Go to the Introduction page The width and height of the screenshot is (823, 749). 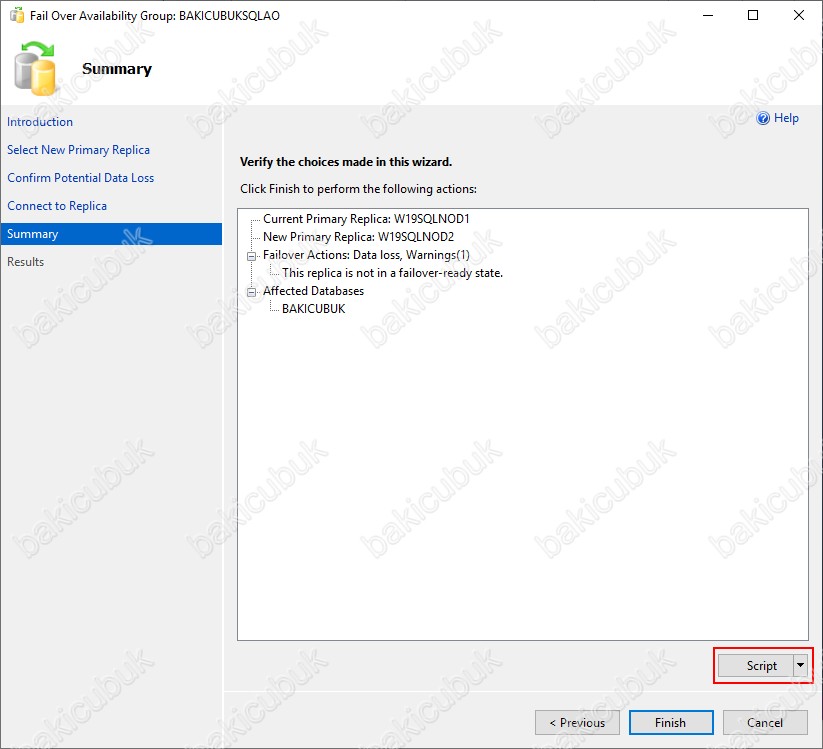(x=40, y=122)
